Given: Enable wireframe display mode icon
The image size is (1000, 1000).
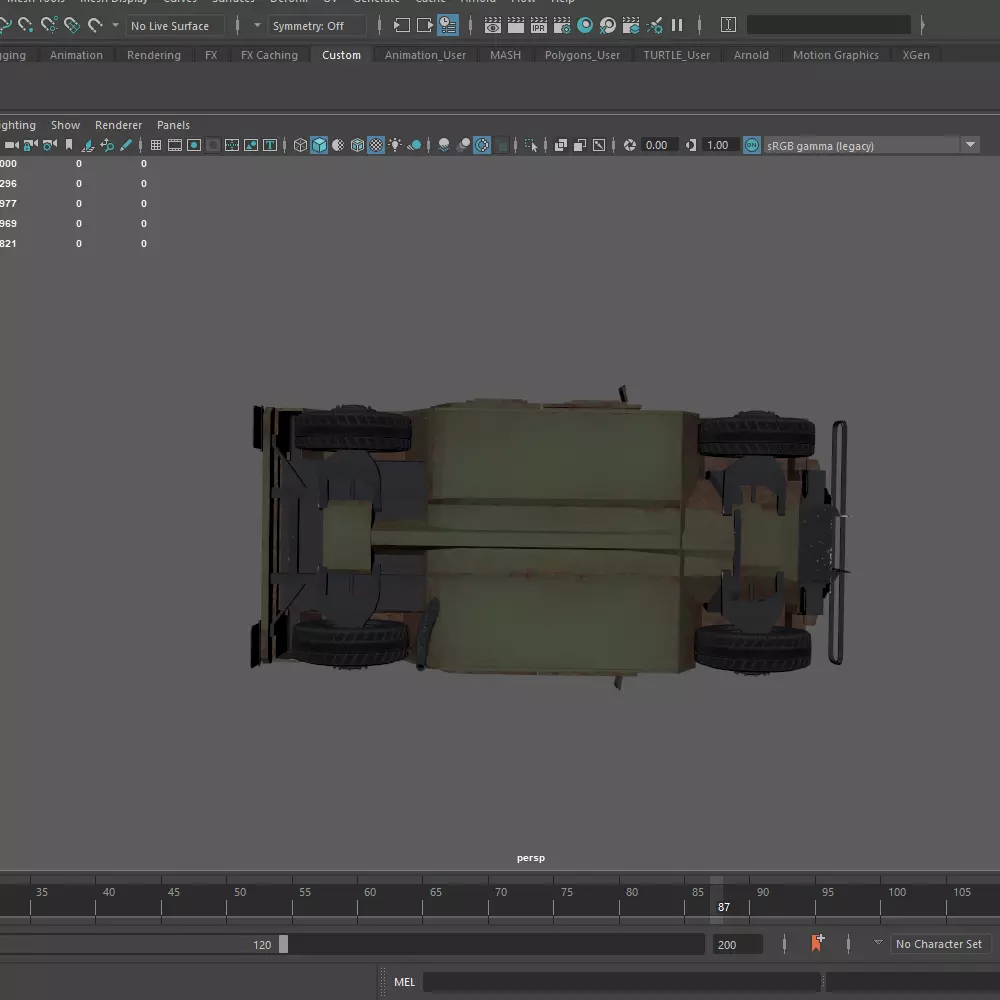Looking at the screenshot, I should [300, 145].
